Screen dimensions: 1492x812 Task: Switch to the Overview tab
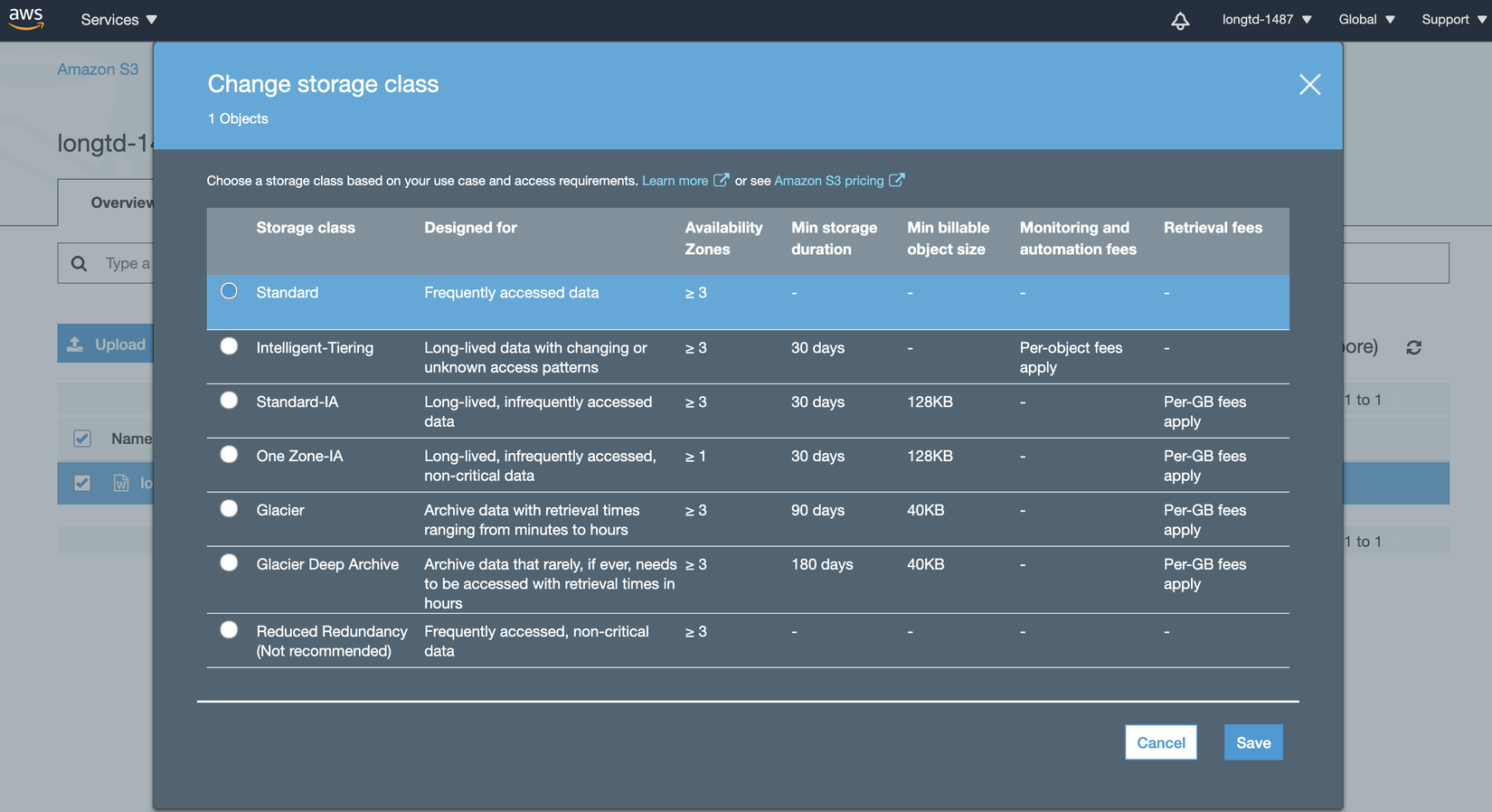pyautogui.click(x=121, y=203)
